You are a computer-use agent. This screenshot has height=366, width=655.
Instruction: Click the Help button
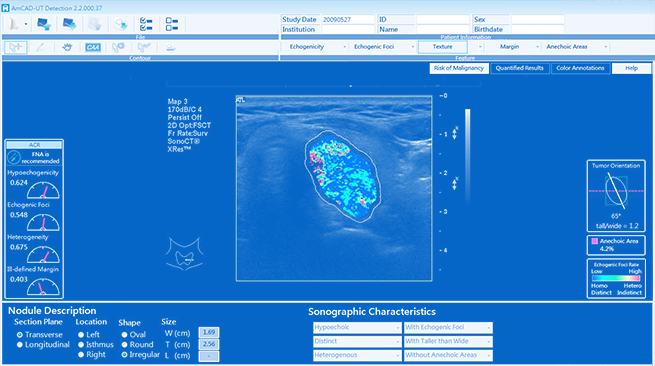(x=631, y=68)
